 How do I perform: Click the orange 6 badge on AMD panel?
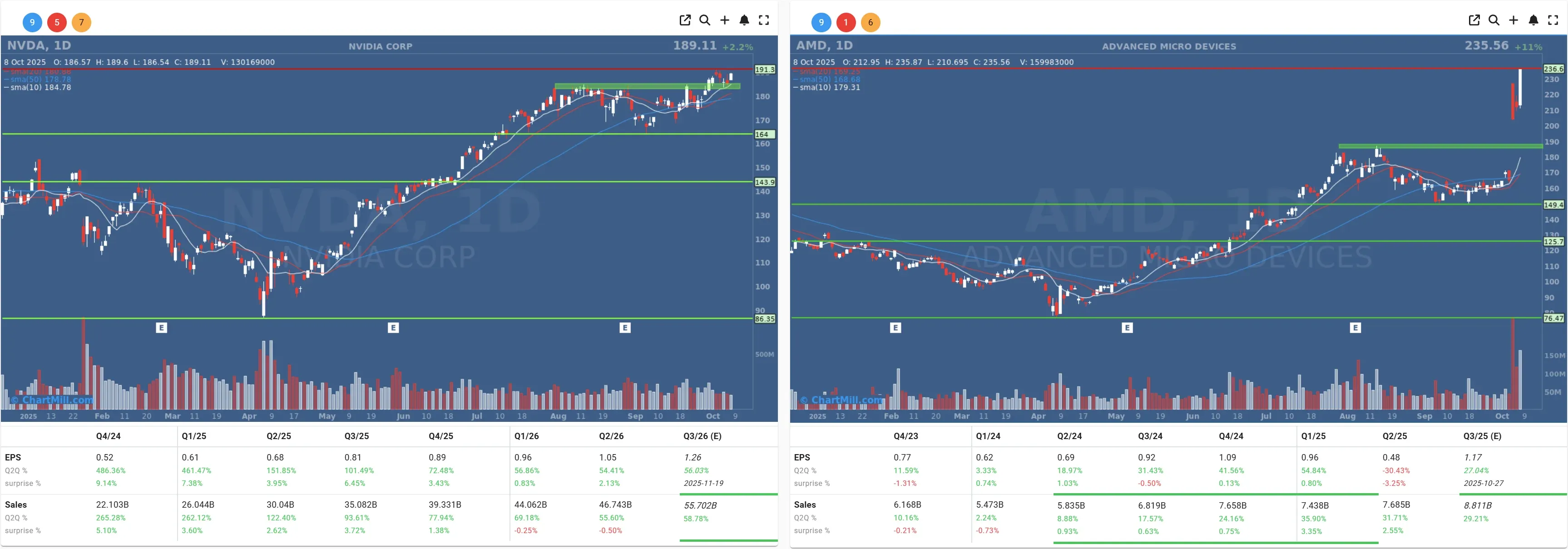pyautogui.click(x=871, y=23)
